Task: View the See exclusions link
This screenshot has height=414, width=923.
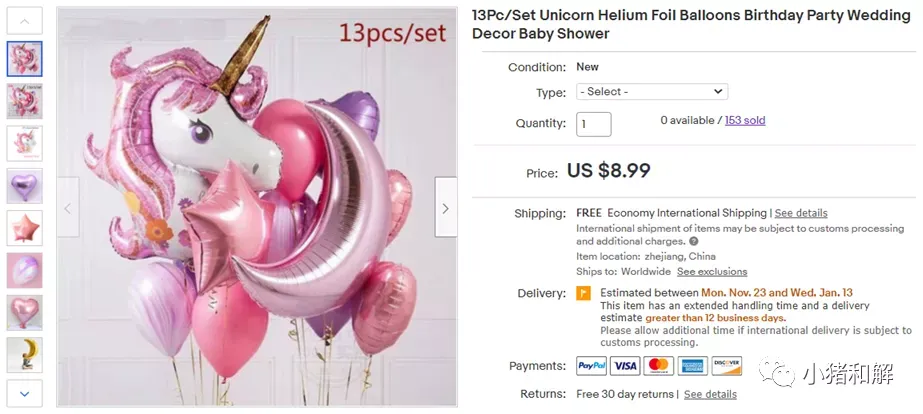Action: 712,271
